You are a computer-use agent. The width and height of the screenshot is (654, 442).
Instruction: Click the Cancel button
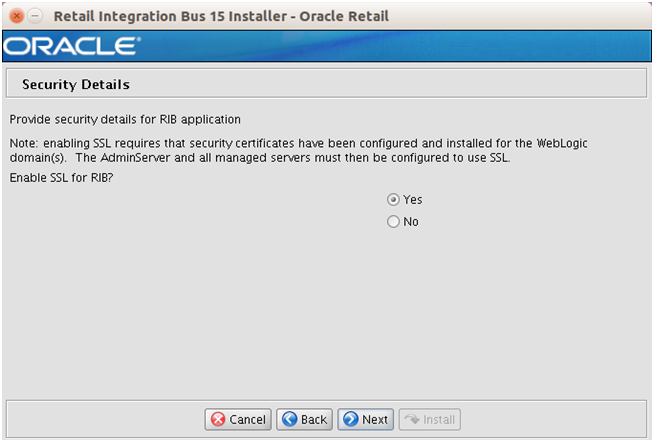pyautogui.click(x=238, y=419)
